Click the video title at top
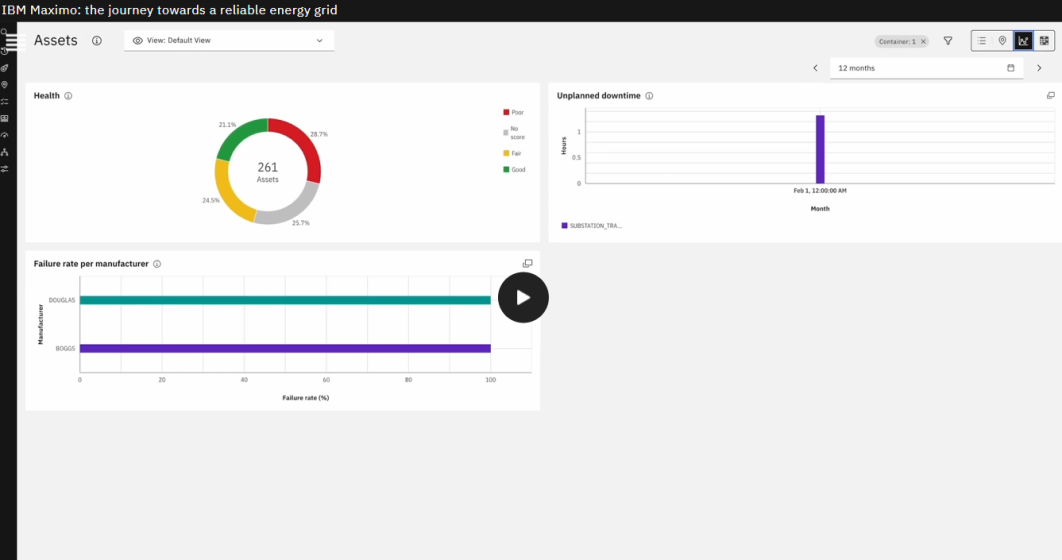The height and width of the screenshot is (560, 1062). [x=169, y=10]
